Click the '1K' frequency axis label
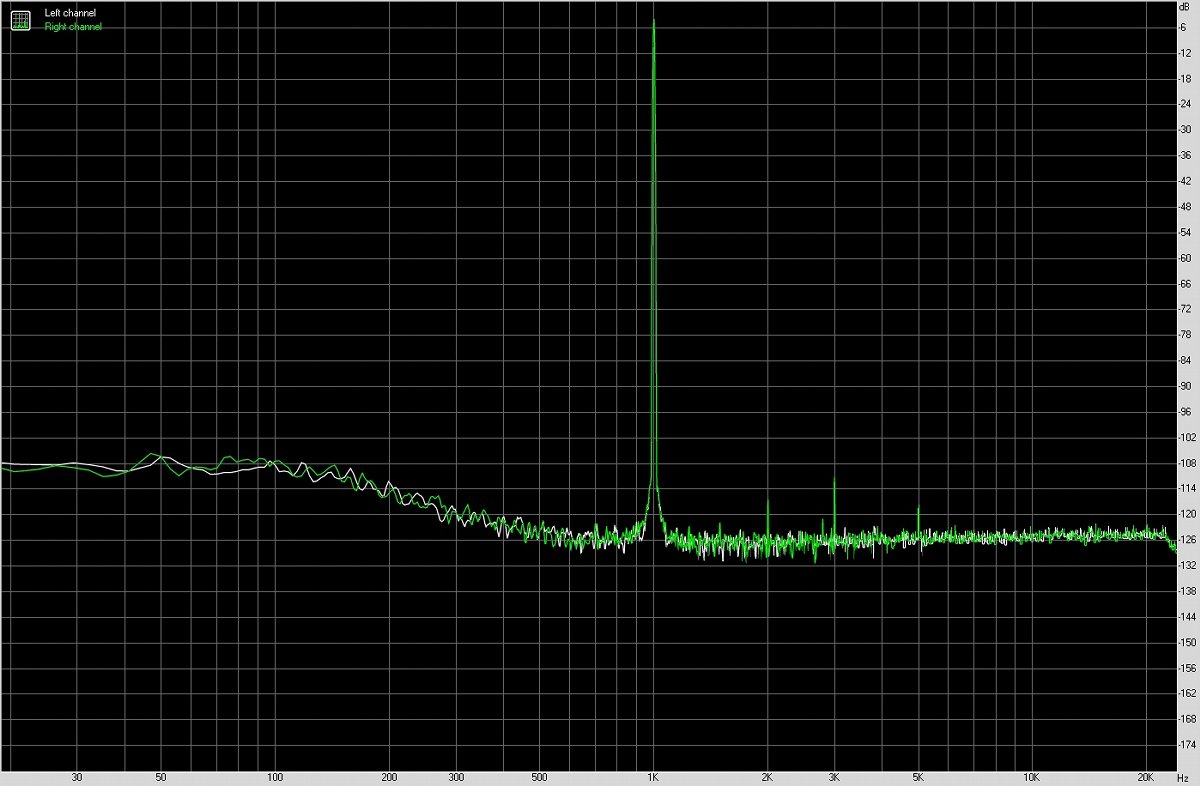This screenshot has width=1200, height=786. point(653,777)
